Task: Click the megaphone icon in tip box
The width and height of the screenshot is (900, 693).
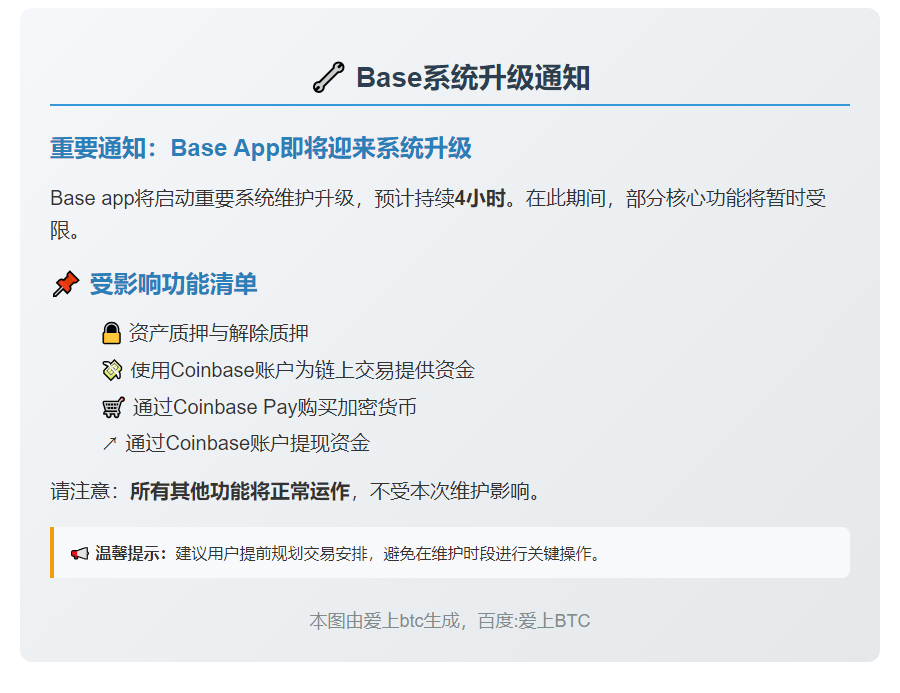Action: pyautogui.click(x=80, y=553)
